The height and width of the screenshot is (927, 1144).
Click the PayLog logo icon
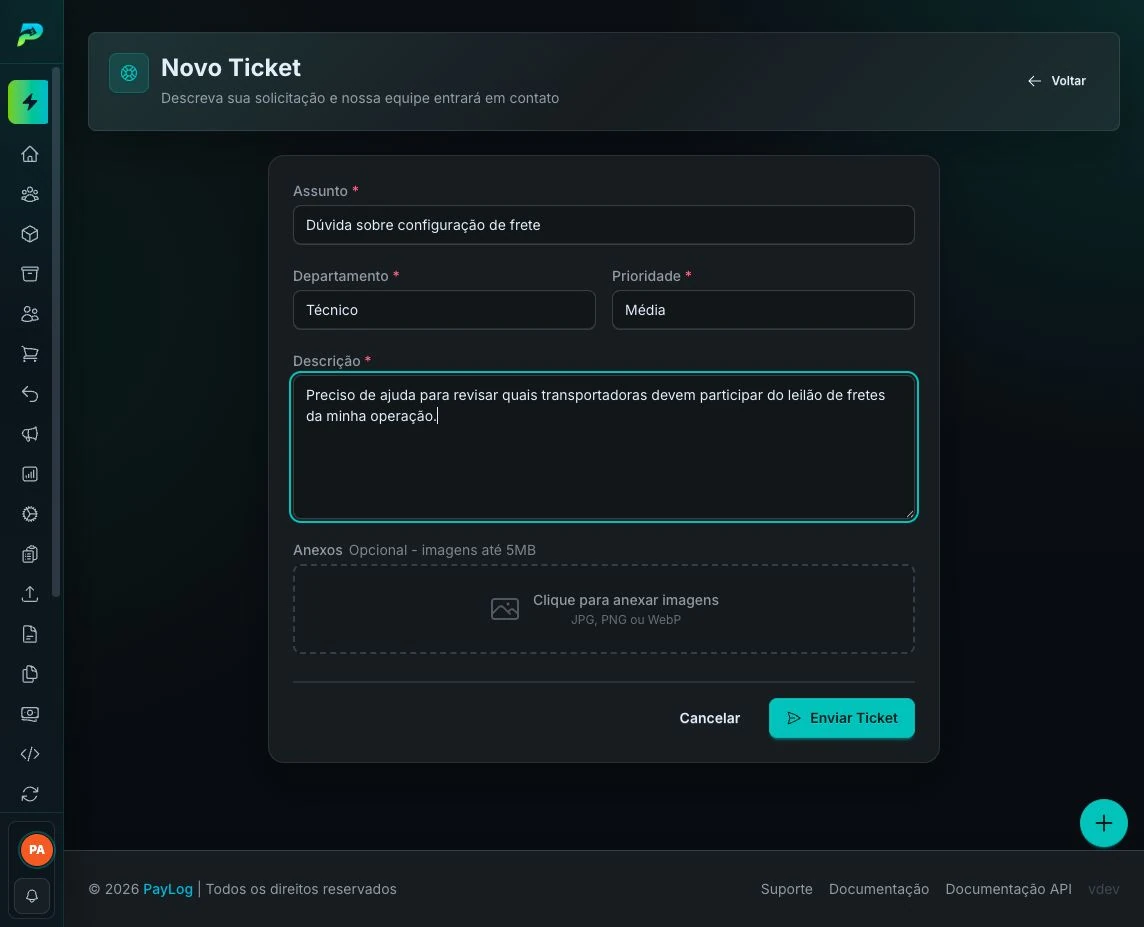pos(30,34)
